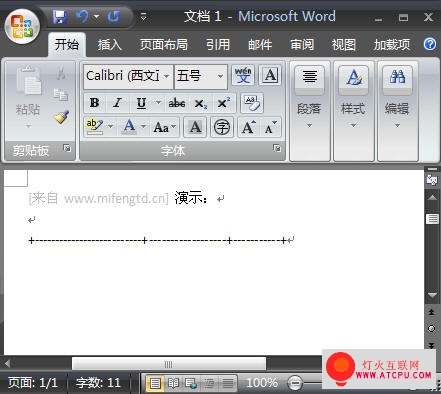Image resolution: width=441 pixels, height=394 pixels.
Task: Activate the Format Painter brush
Action: pos(61,117)
